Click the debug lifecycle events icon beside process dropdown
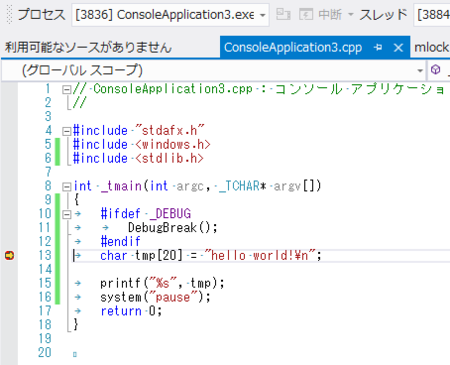 pyautogui.click(x=283, y=15)
